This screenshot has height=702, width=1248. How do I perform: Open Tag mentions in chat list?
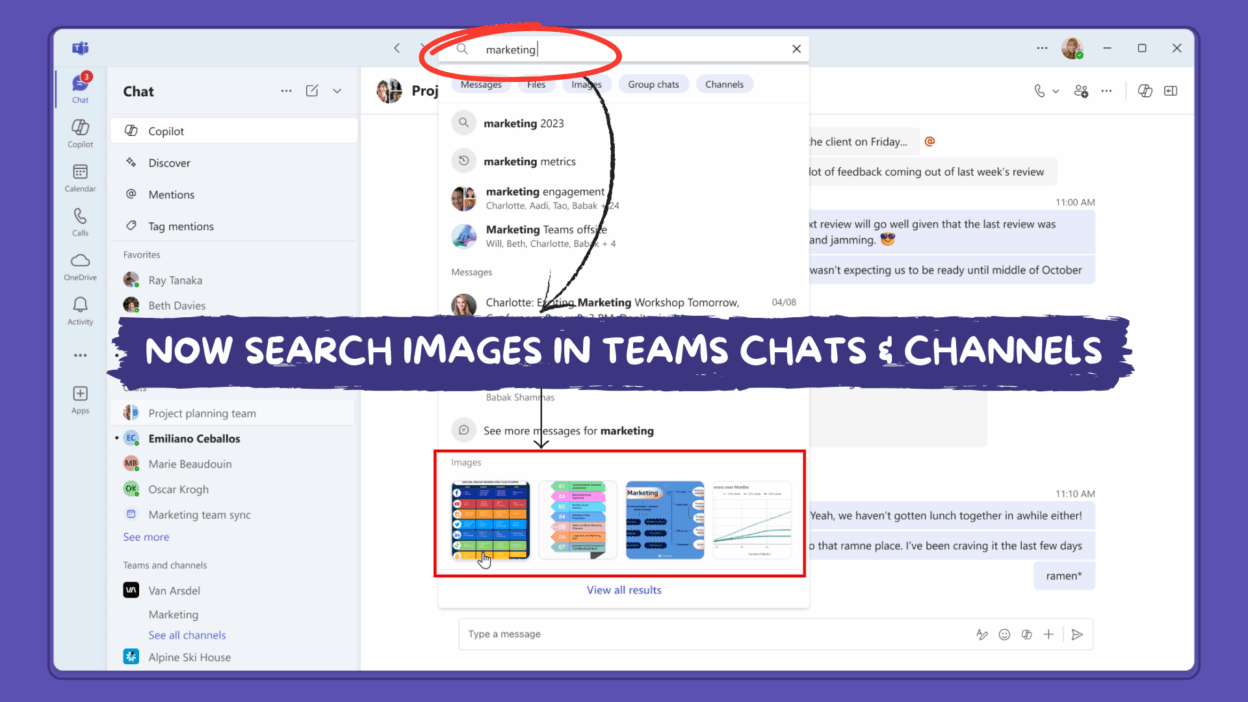(233, 226)
